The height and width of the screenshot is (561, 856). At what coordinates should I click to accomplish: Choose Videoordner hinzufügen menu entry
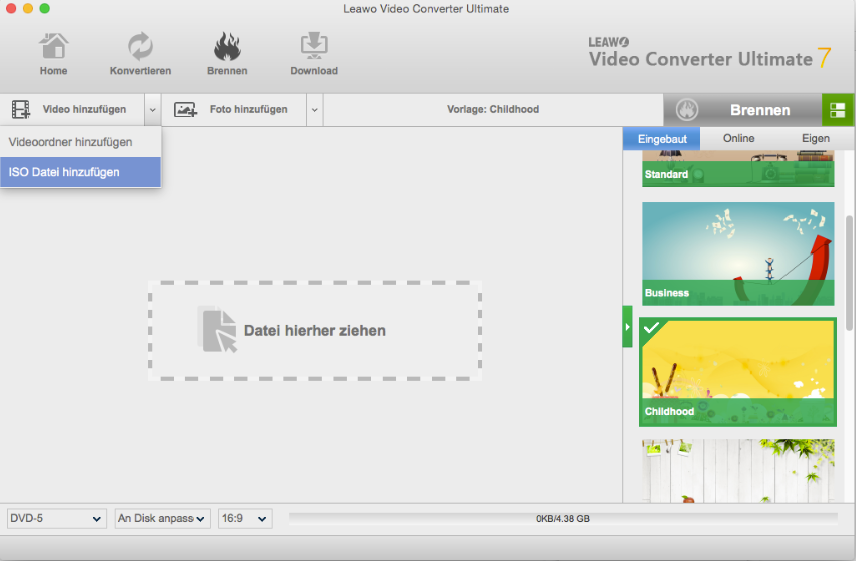(81, 142)
